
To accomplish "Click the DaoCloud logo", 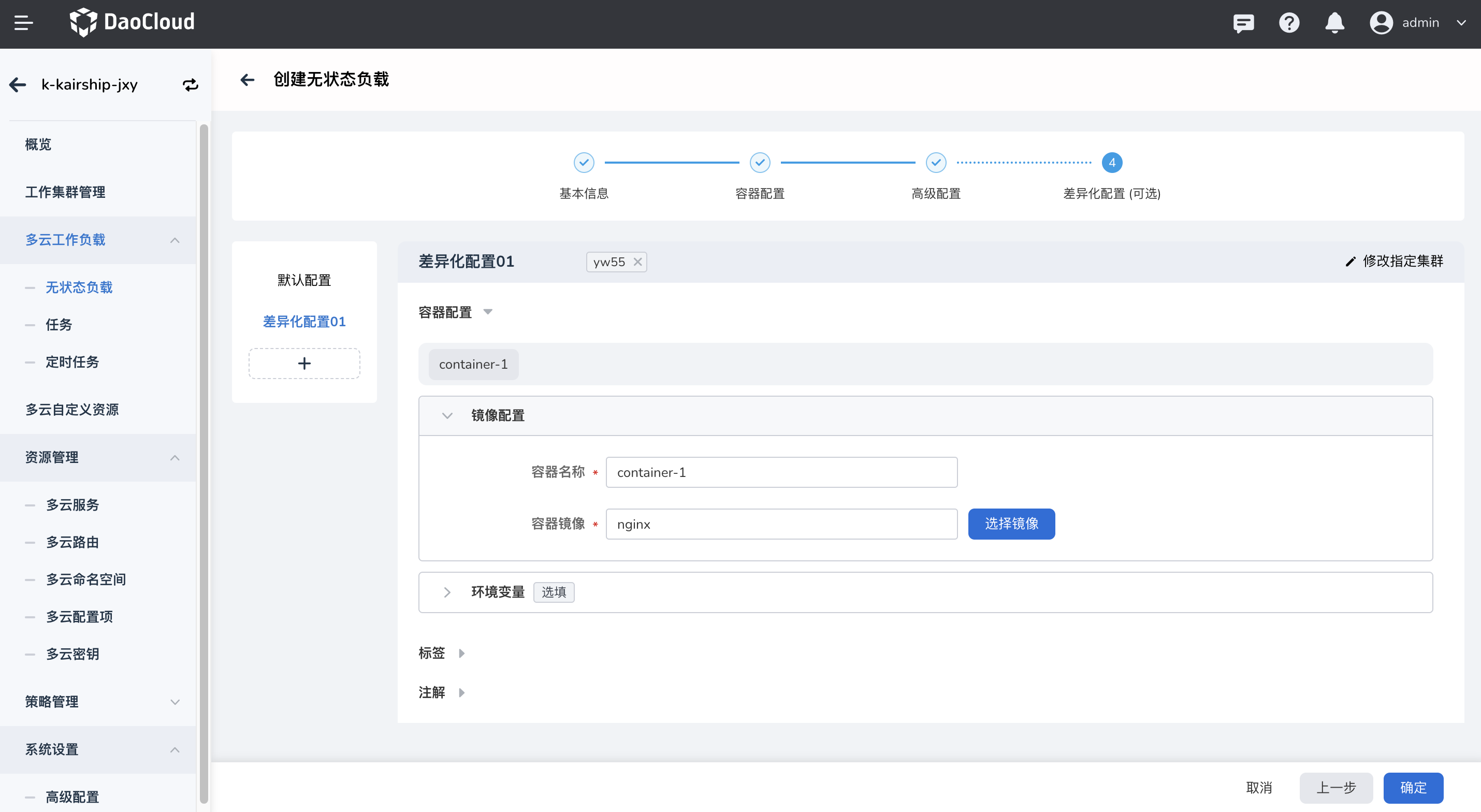I will click(132, 22).
